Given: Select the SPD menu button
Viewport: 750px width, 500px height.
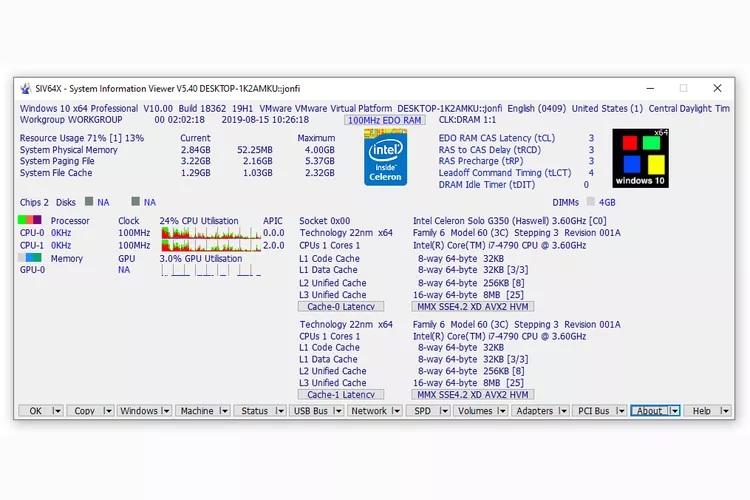Looking at the screenshot, I should point(423,411).
